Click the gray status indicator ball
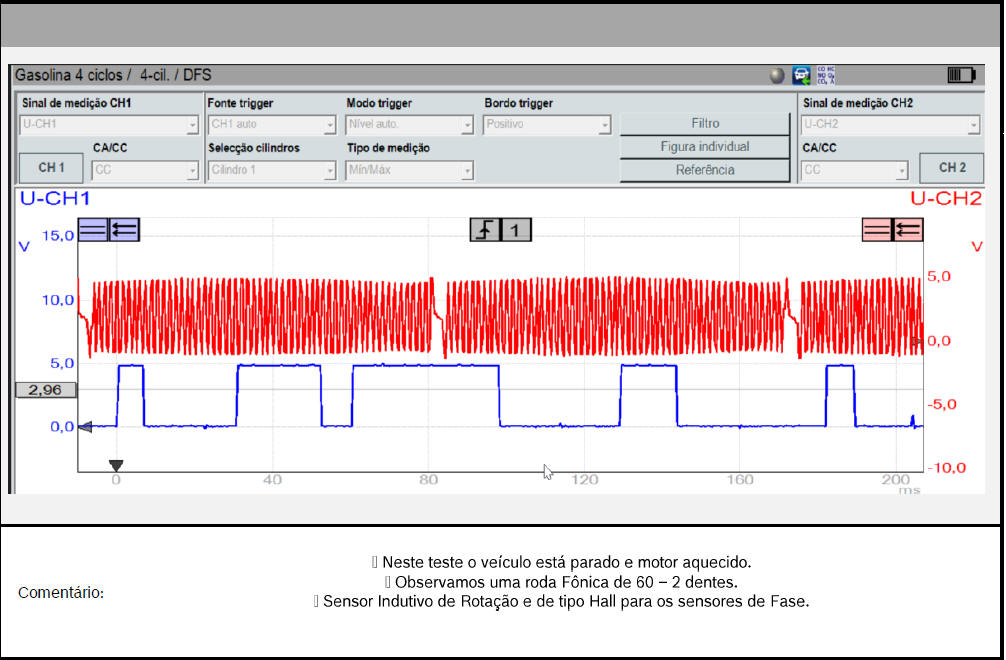The width and height of the screenshot is (1006, 660). [777, 76]
